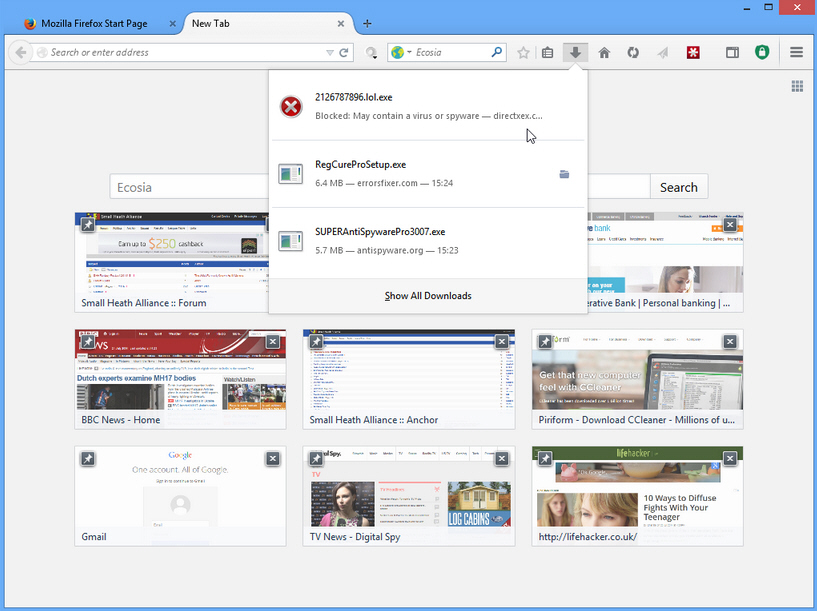
Task: Close the Mozilla Firefox Start Page tab
Action: pyautogui.click(x=172, y=23)
